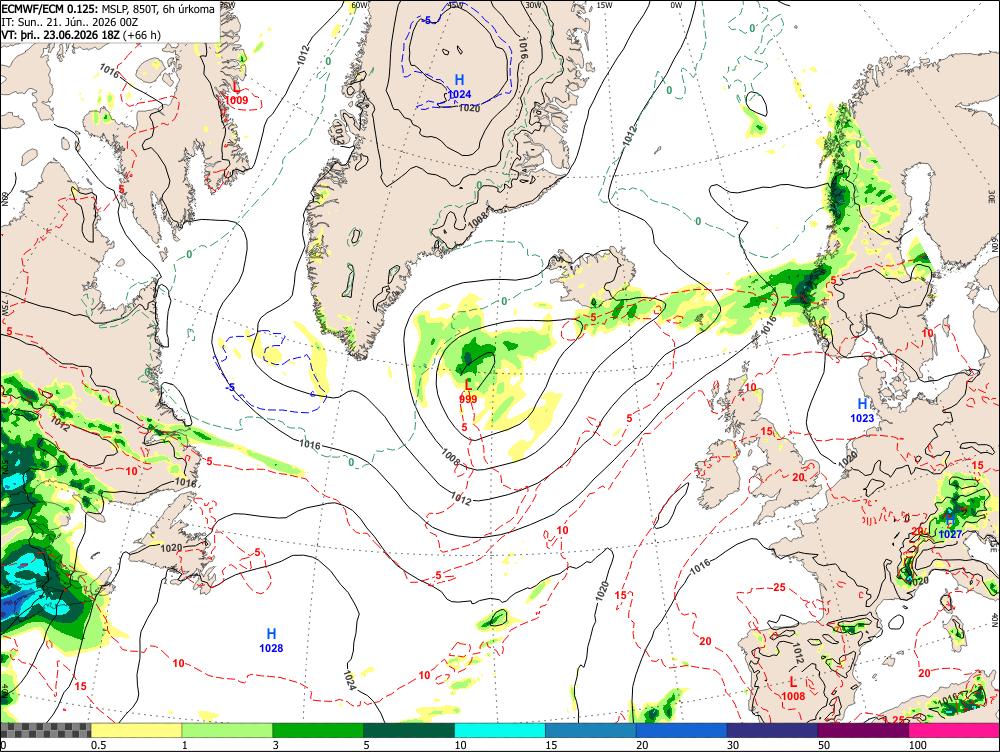Click the light green 1–3 legend swatch
Screen dimensions: 1000x752
tap(227, 730)
